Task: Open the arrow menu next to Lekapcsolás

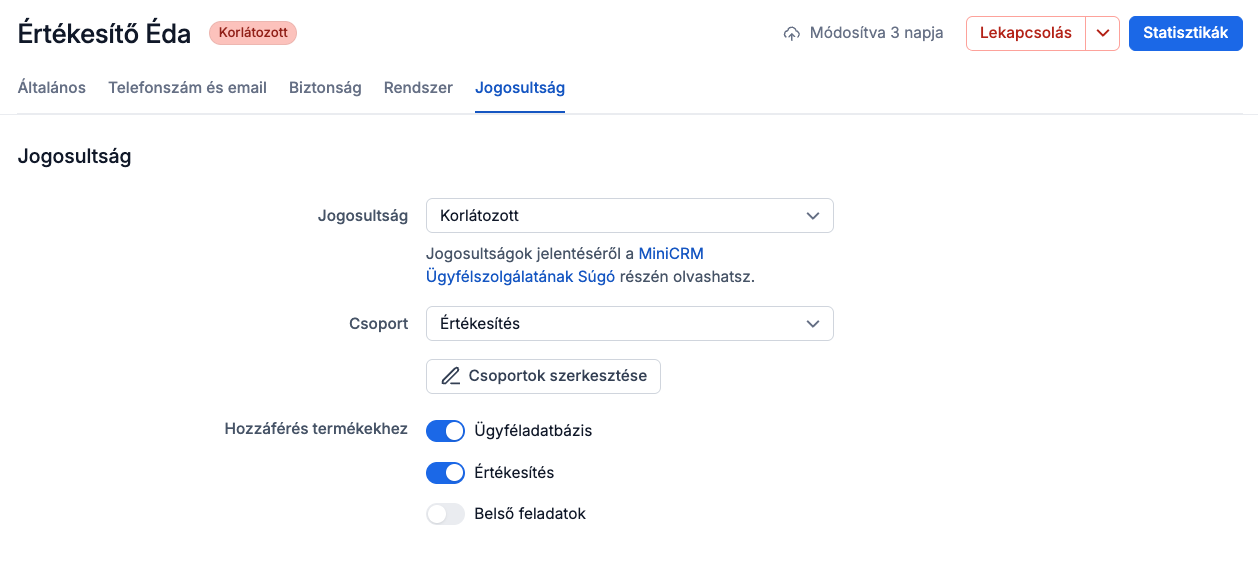Action: pos(1102,33)
